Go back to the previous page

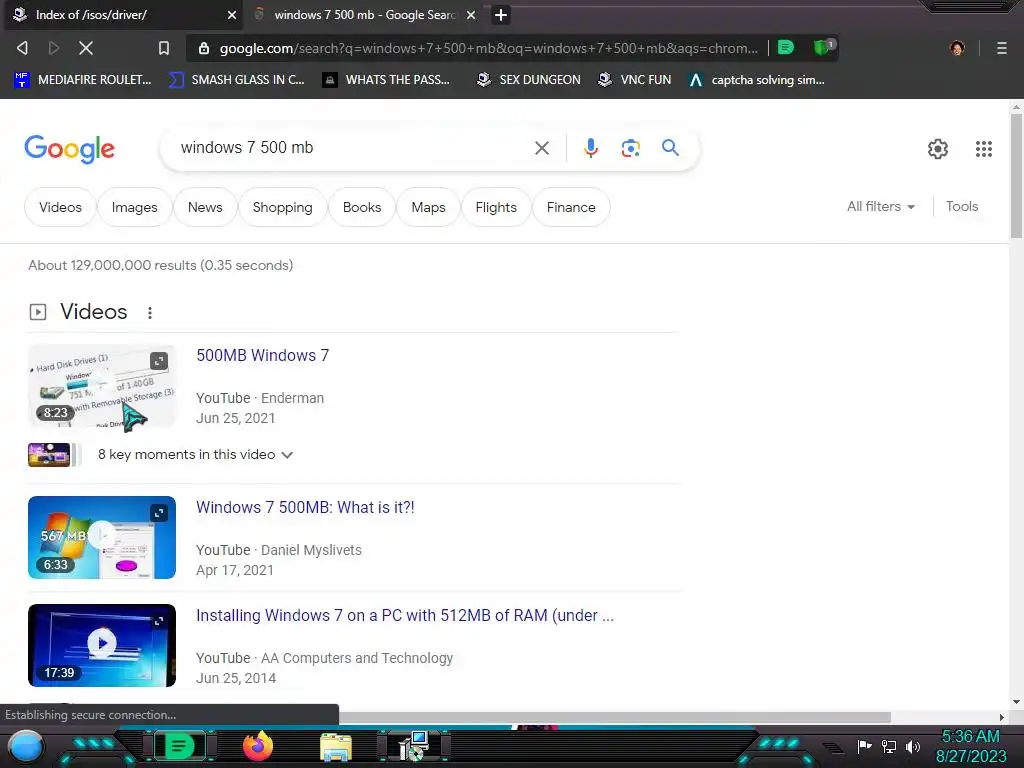click(22, 48)
